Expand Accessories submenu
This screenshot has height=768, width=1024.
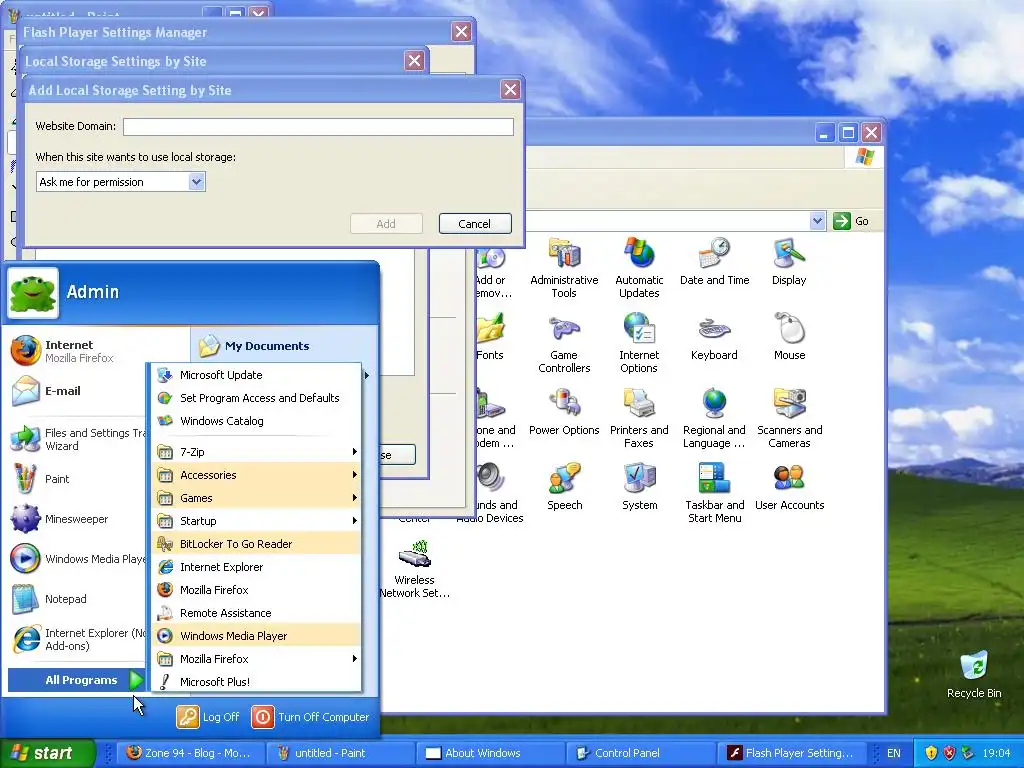click(x=257, y=475)
